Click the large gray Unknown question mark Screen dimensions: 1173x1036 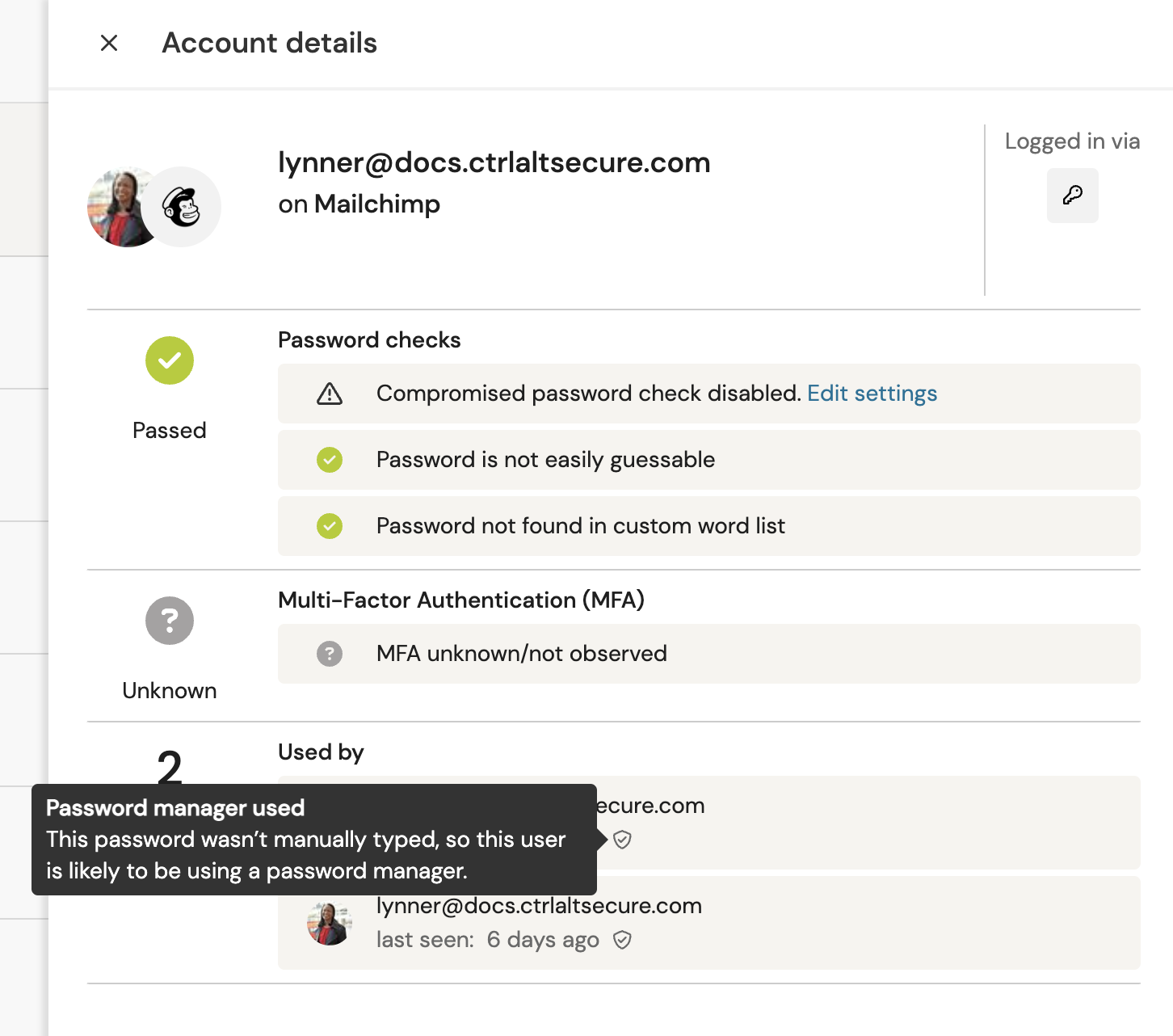pos(170,621)
